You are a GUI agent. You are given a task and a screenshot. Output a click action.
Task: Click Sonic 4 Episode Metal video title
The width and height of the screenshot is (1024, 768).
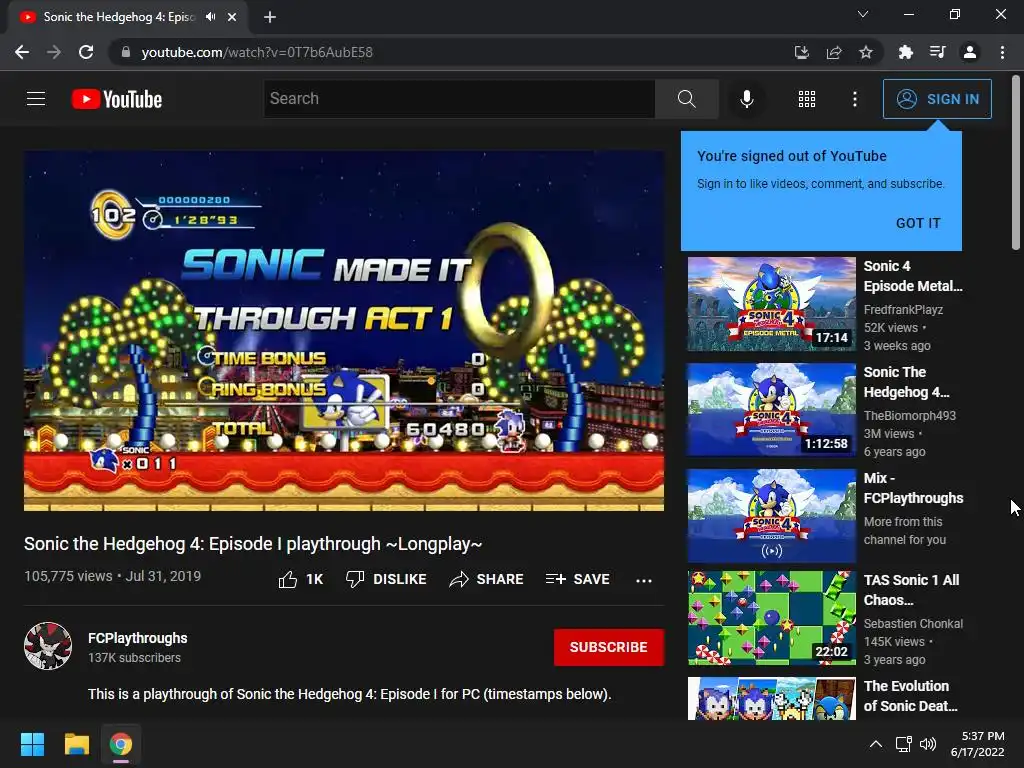coord(912,276)
